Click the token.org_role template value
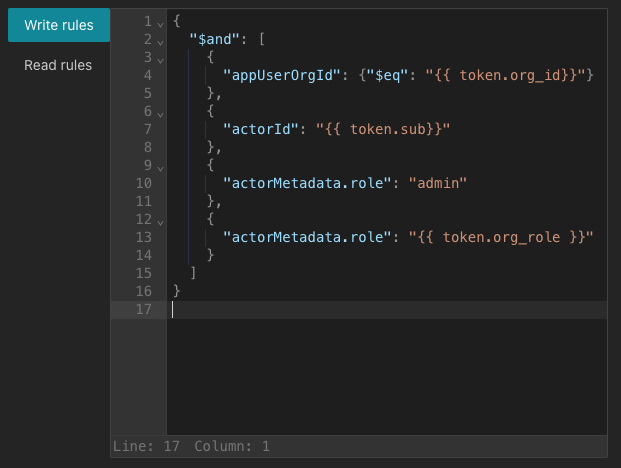The width and height of the screenshot is (621, 468). click(501, 237)
